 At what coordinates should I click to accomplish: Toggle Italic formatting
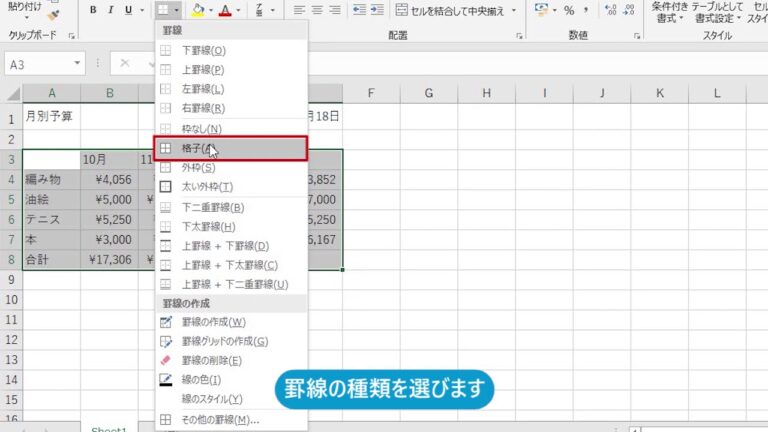coord(111,10)
